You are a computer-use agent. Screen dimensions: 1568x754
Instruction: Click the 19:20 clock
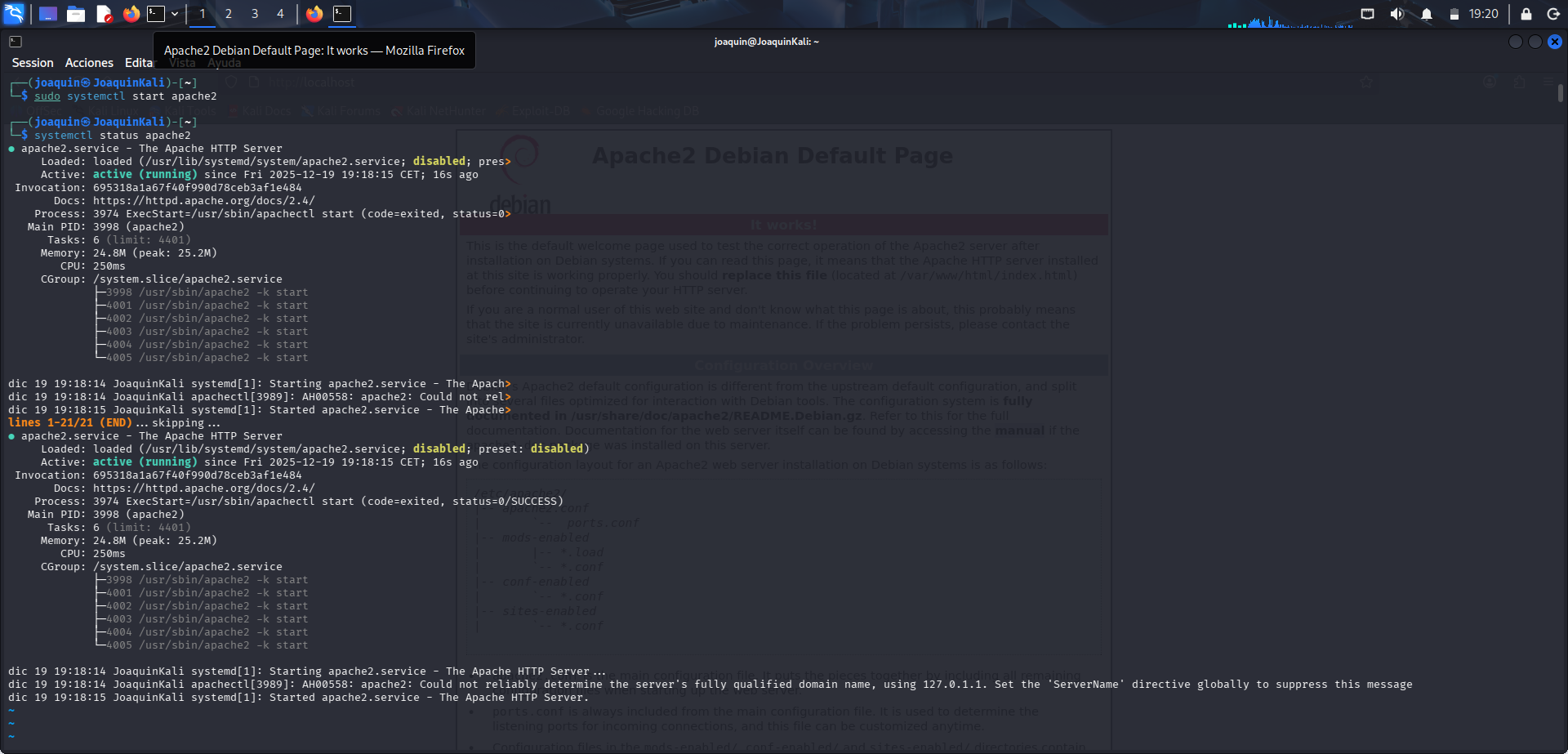(x=1483, y=14)
